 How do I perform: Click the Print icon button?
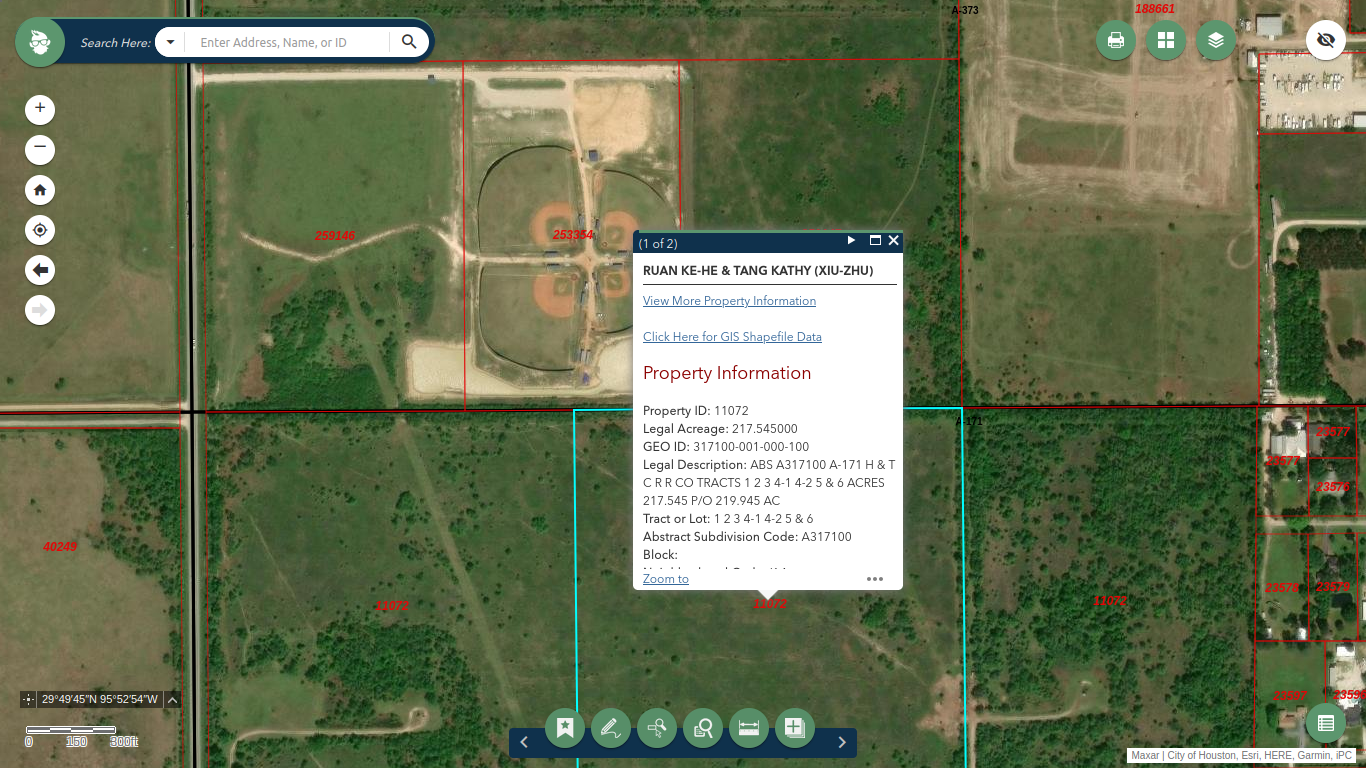(1116, 40)
